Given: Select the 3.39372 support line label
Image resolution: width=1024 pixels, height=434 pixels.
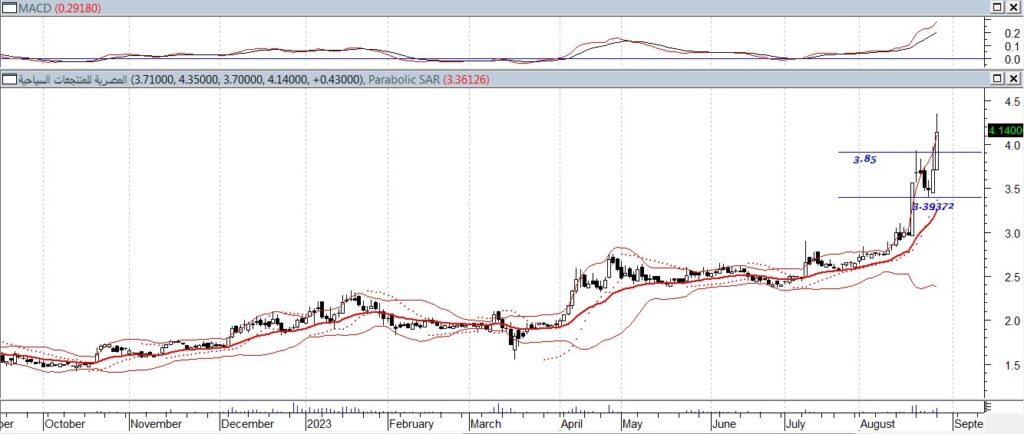Looking at the screenshot, I should pos(932,206).
